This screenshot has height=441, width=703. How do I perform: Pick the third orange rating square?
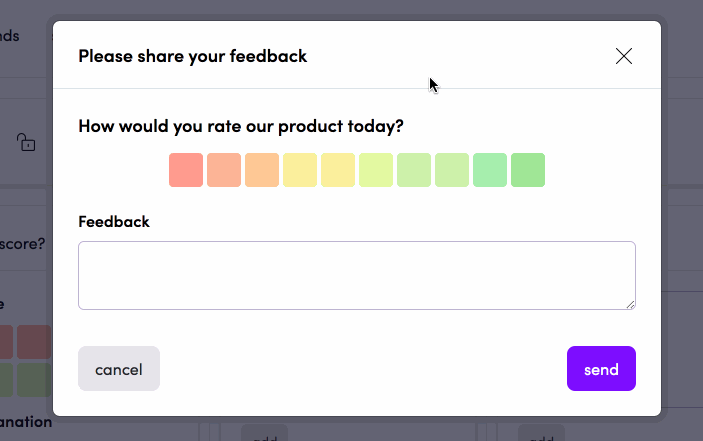(262, 170)
